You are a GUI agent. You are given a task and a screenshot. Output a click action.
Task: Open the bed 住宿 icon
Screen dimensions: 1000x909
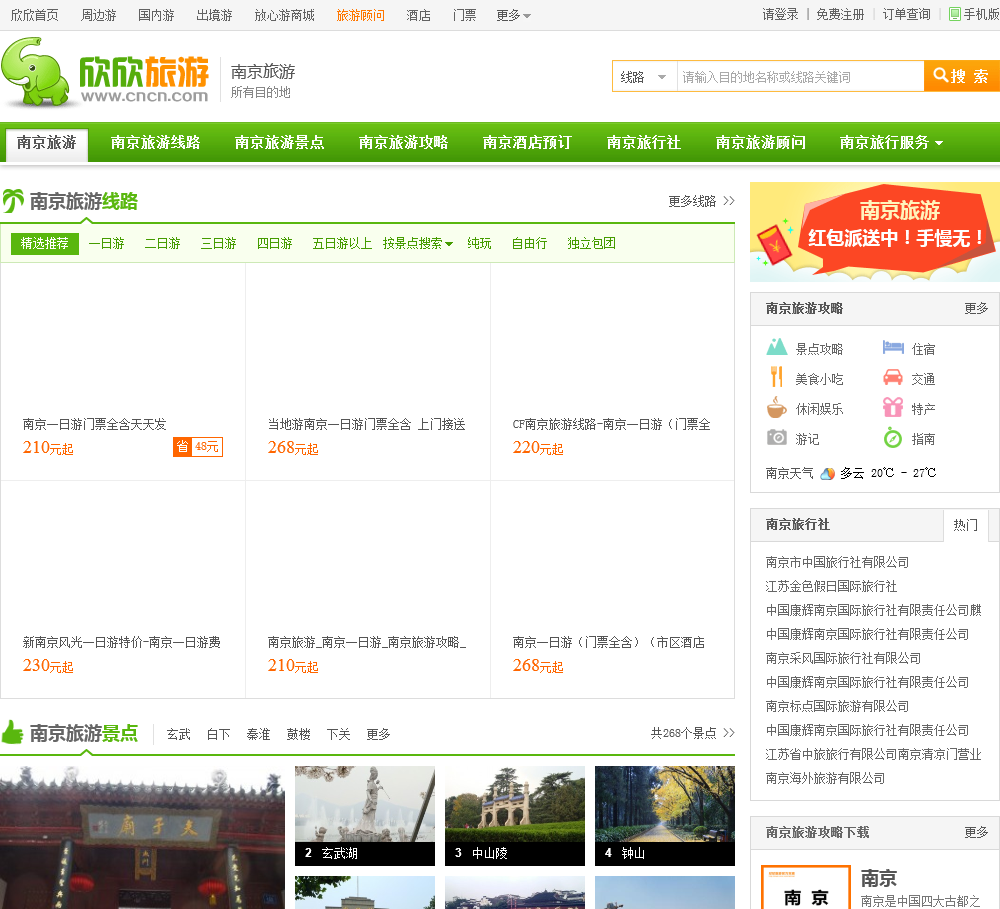pos(893,348)
